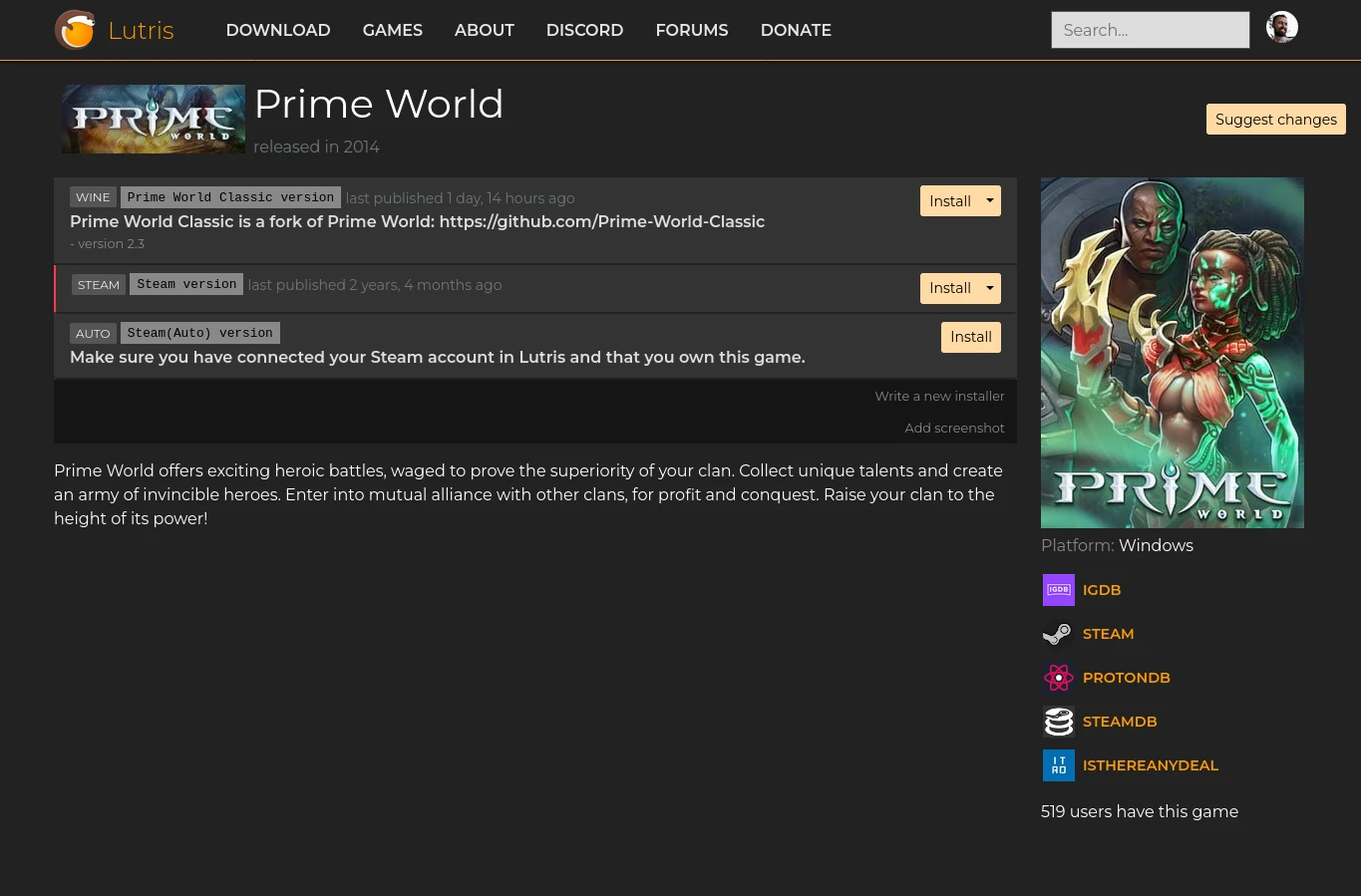Open the IGDB page via its icon

coord(1058,590)
